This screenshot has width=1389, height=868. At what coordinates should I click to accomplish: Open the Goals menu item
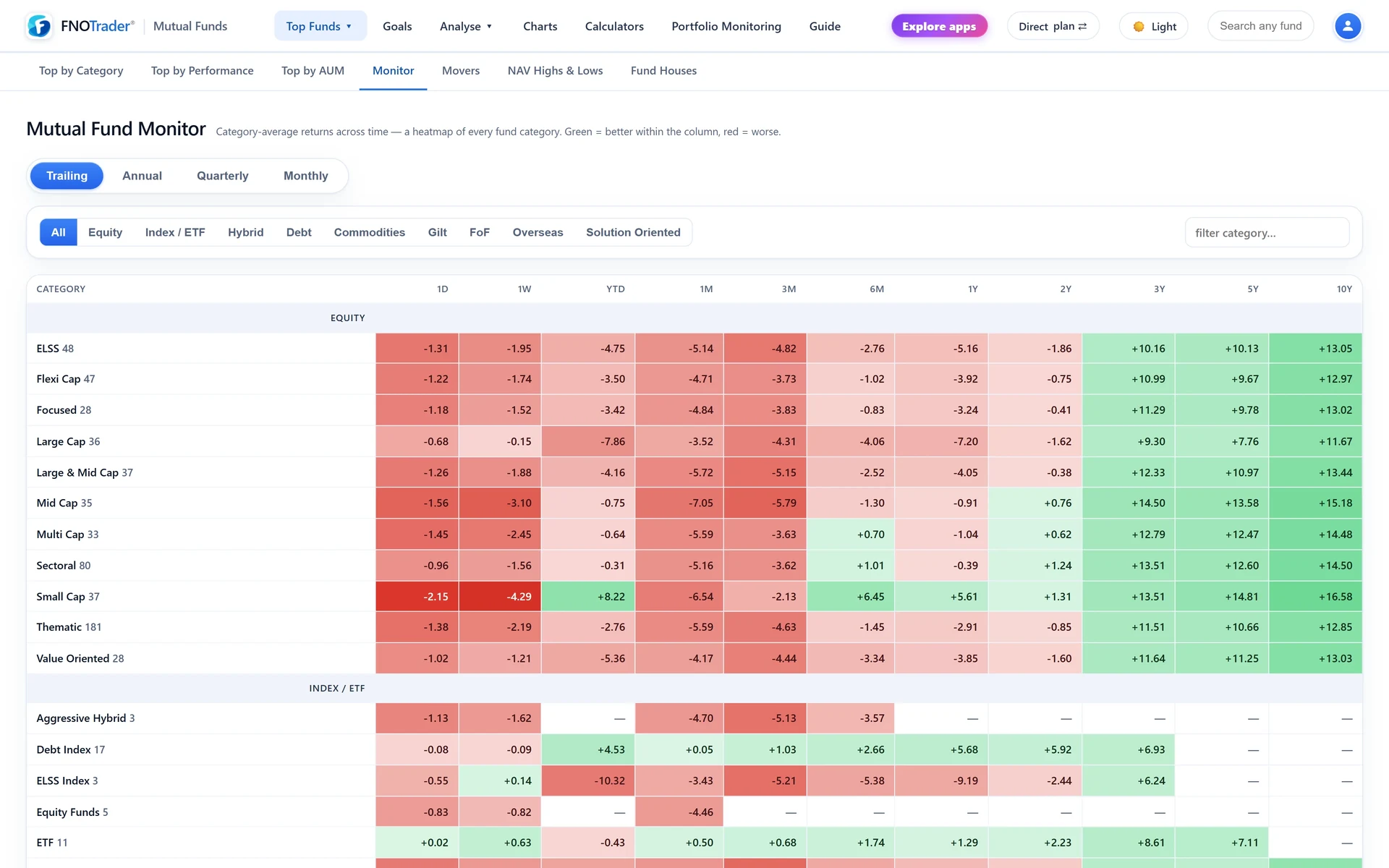(397, 26)
